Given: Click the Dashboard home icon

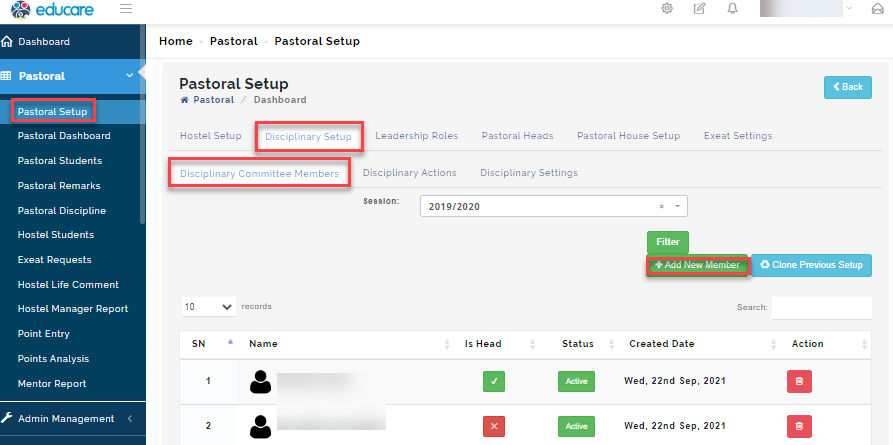Looking at the screenshot, I should point(7,42).
